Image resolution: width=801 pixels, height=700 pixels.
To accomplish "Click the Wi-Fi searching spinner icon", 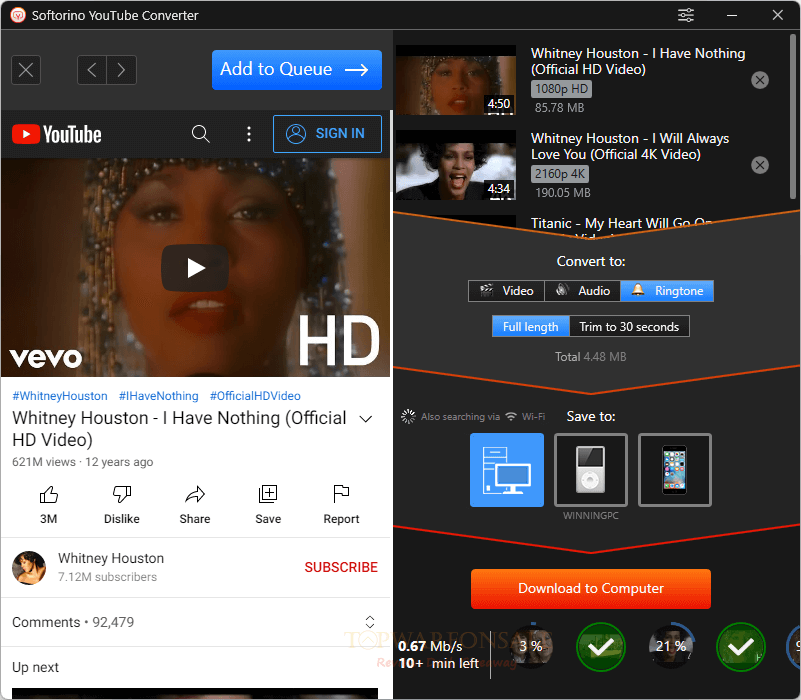I will coord(408,416).
